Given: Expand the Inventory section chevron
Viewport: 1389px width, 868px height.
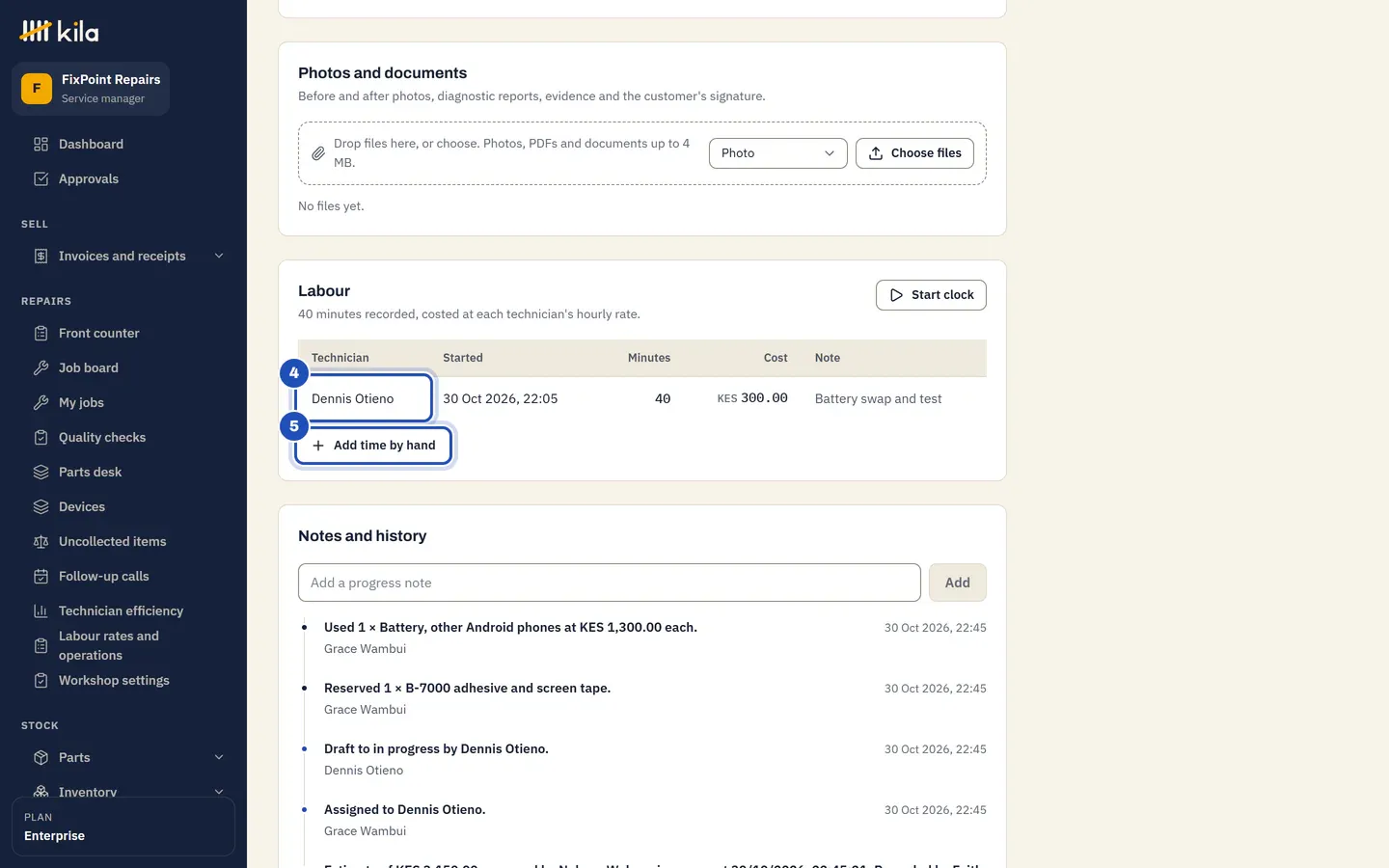Looking at the screenshot, I should click(x=219, y=792).
